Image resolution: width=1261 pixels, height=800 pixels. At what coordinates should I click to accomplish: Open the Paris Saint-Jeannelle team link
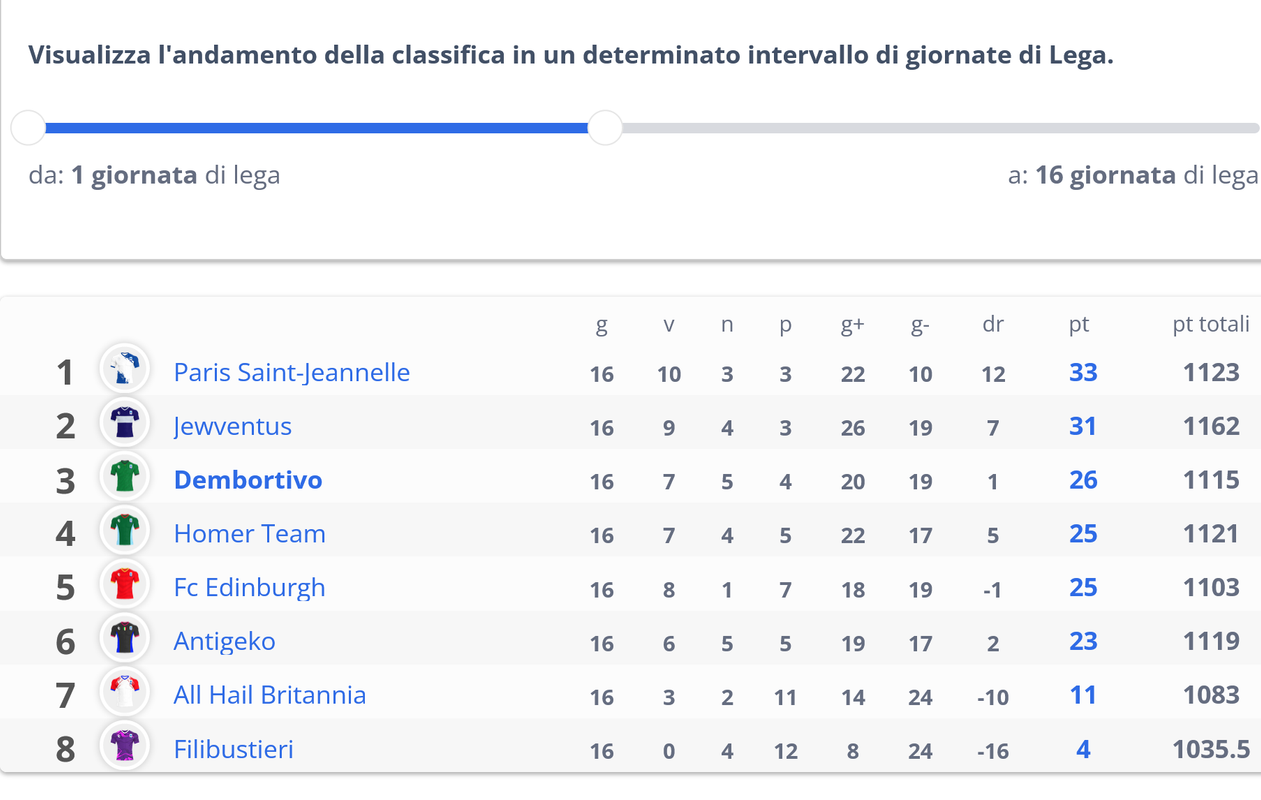[x=291, y=373]
